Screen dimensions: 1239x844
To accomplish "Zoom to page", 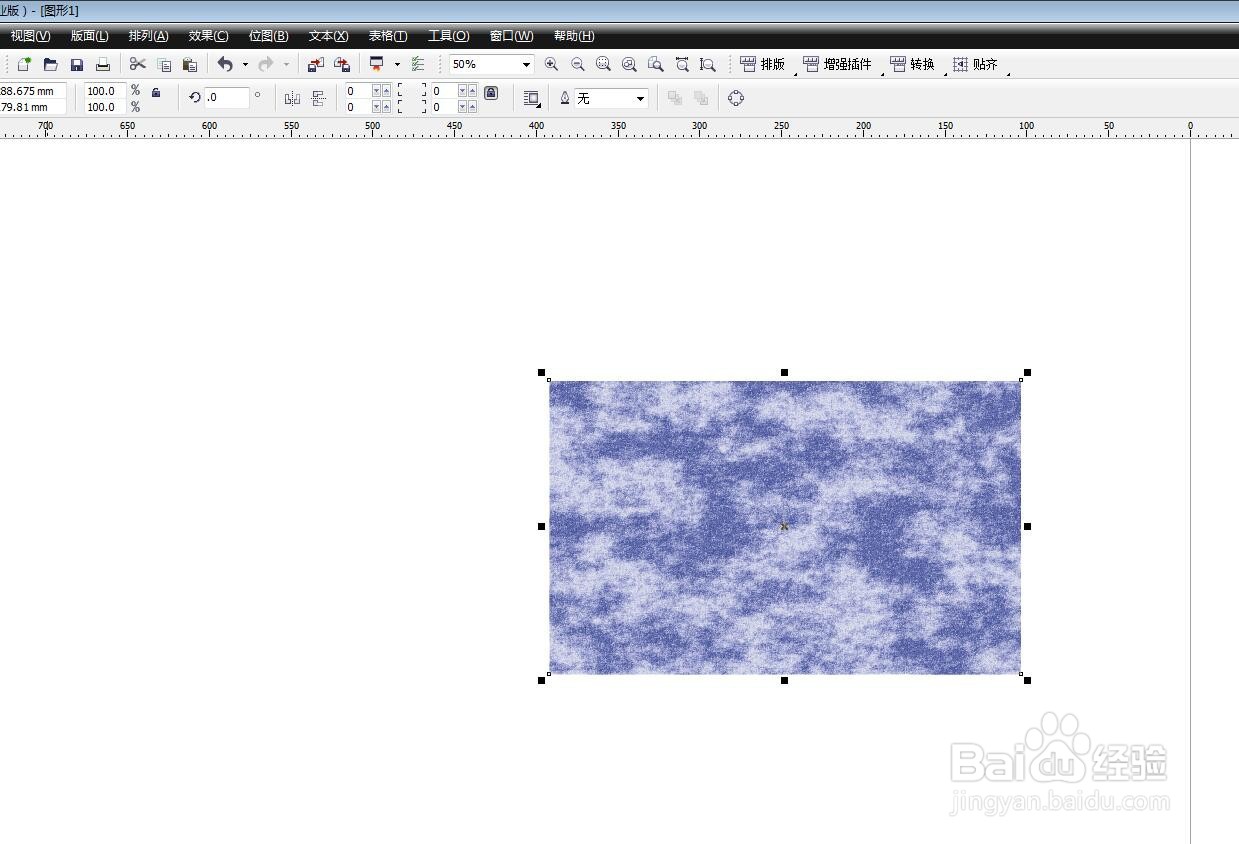I will coord(655,64).
